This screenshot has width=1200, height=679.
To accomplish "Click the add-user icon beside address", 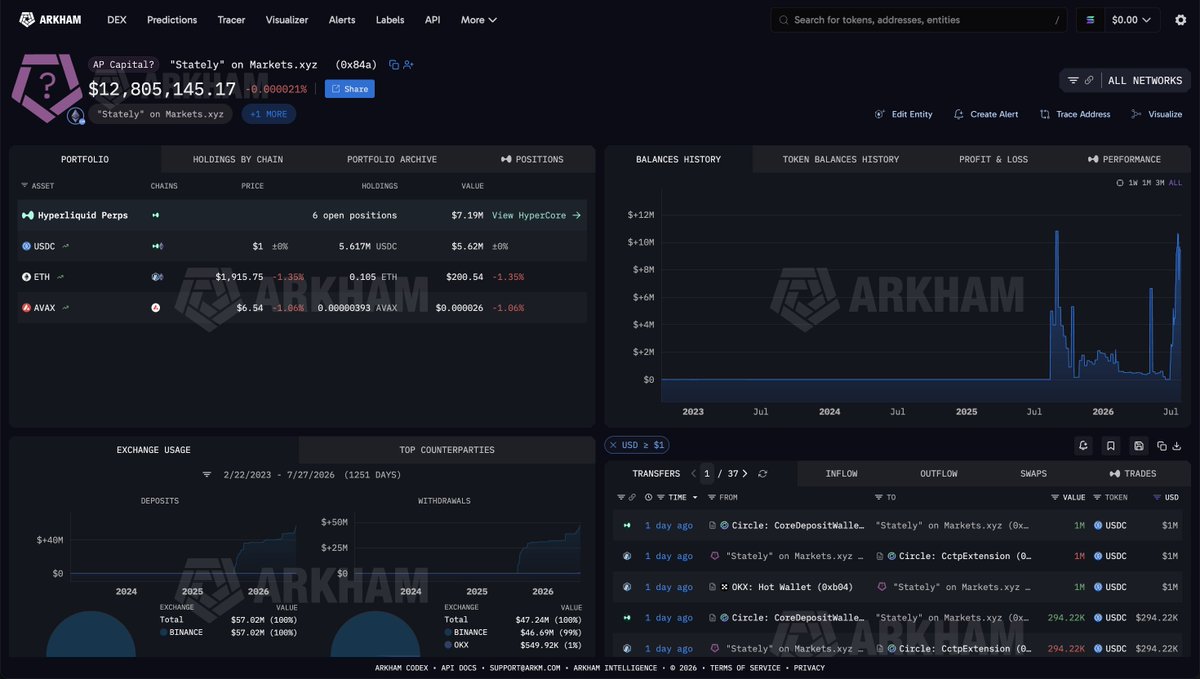I will point(408,65).
